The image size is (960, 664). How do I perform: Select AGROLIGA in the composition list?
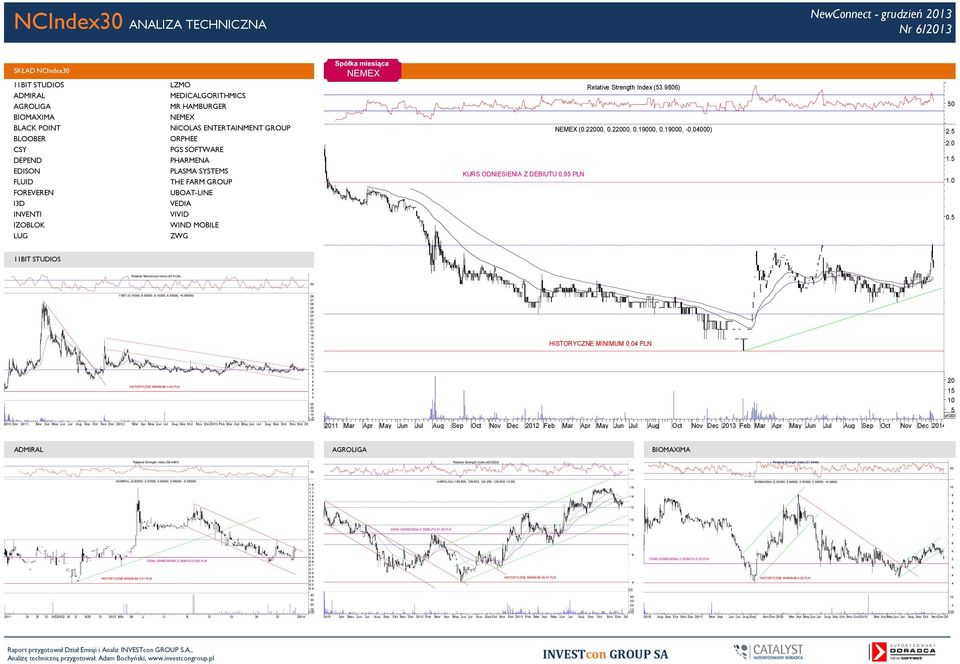click(x=32, y=106)
